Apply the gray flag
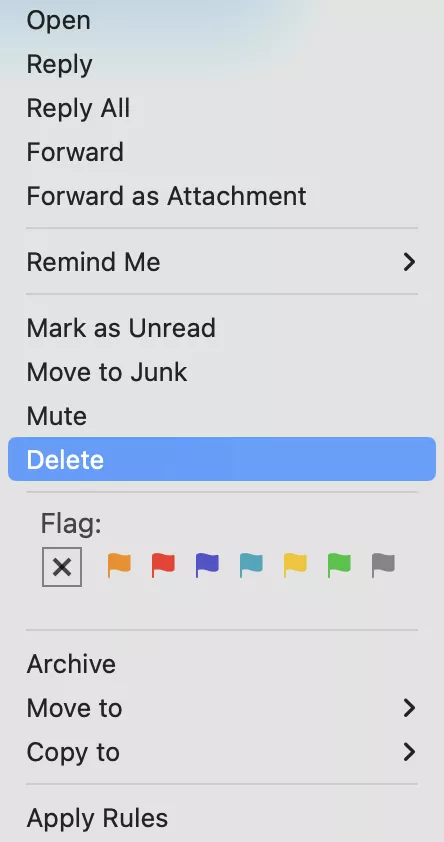The width and height of the screenshot is (444, 842). coord(383,565)
